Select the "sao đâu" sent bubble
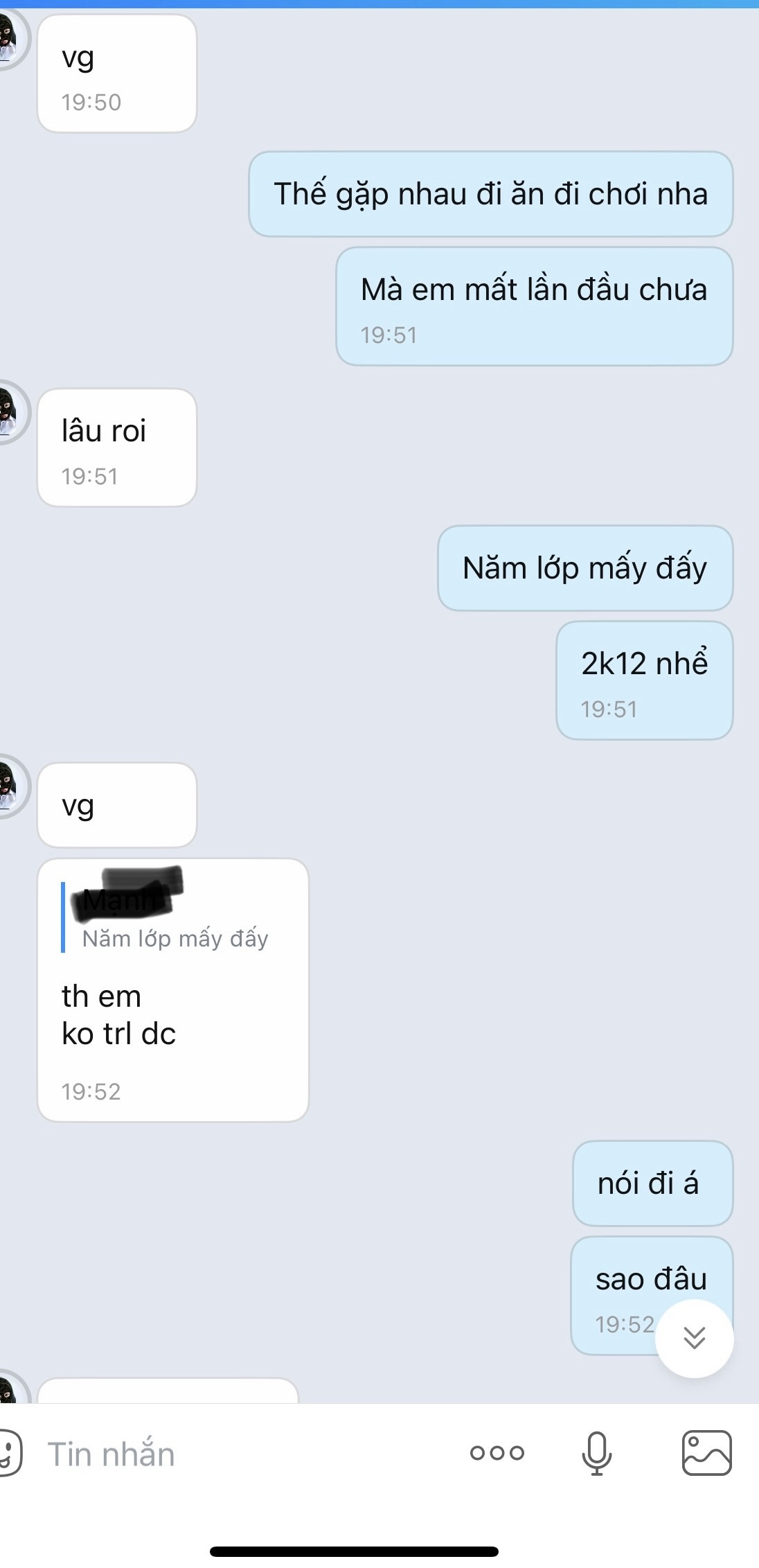The image size is (759, 1568). click(x=651, y=1296)
